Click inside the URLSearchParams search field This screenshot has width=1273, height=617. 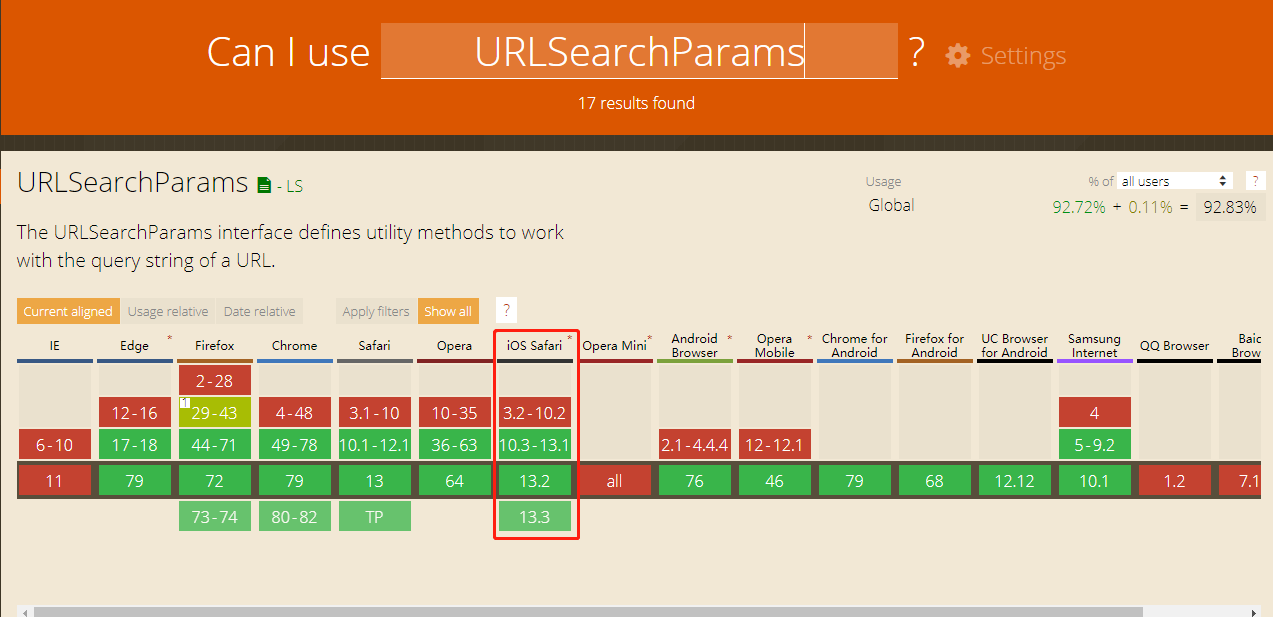click(x=639, y=51)
